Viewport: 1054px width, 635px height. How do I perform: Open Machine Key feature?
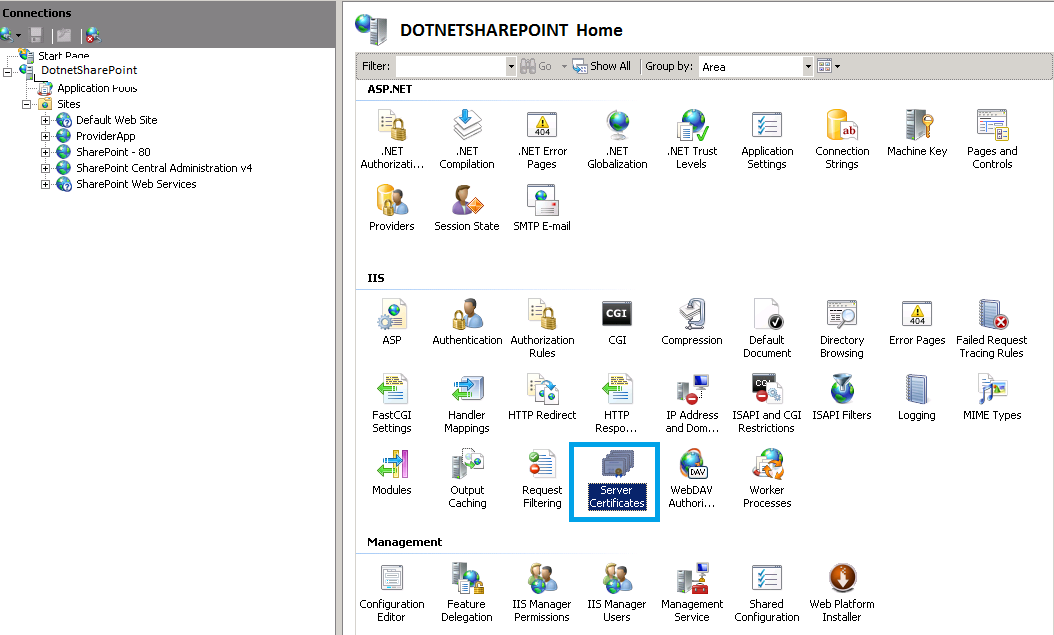coord(917,133)
